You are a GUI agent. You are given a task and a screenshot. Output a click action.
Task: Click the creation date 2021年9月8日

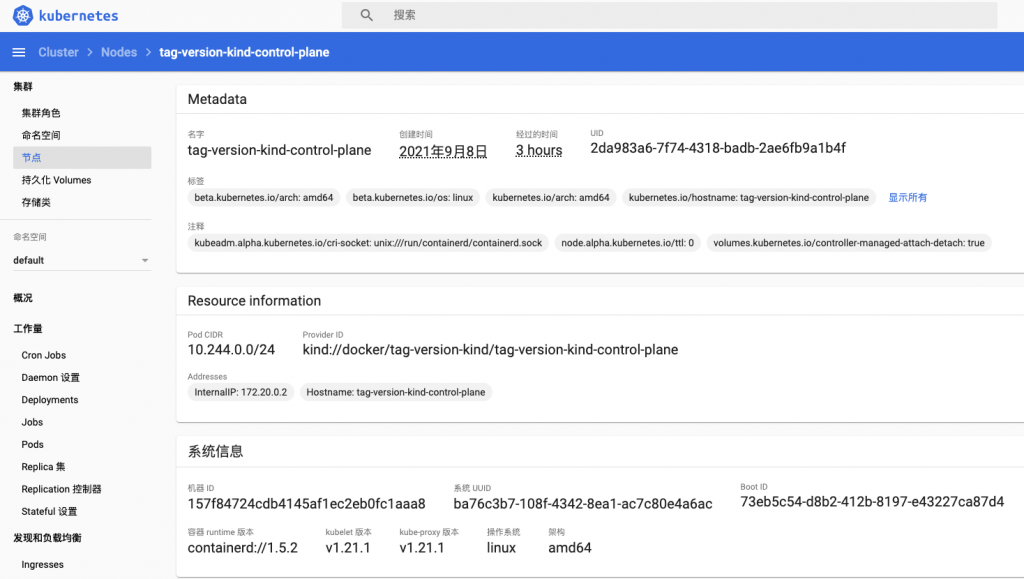[443, 151]
